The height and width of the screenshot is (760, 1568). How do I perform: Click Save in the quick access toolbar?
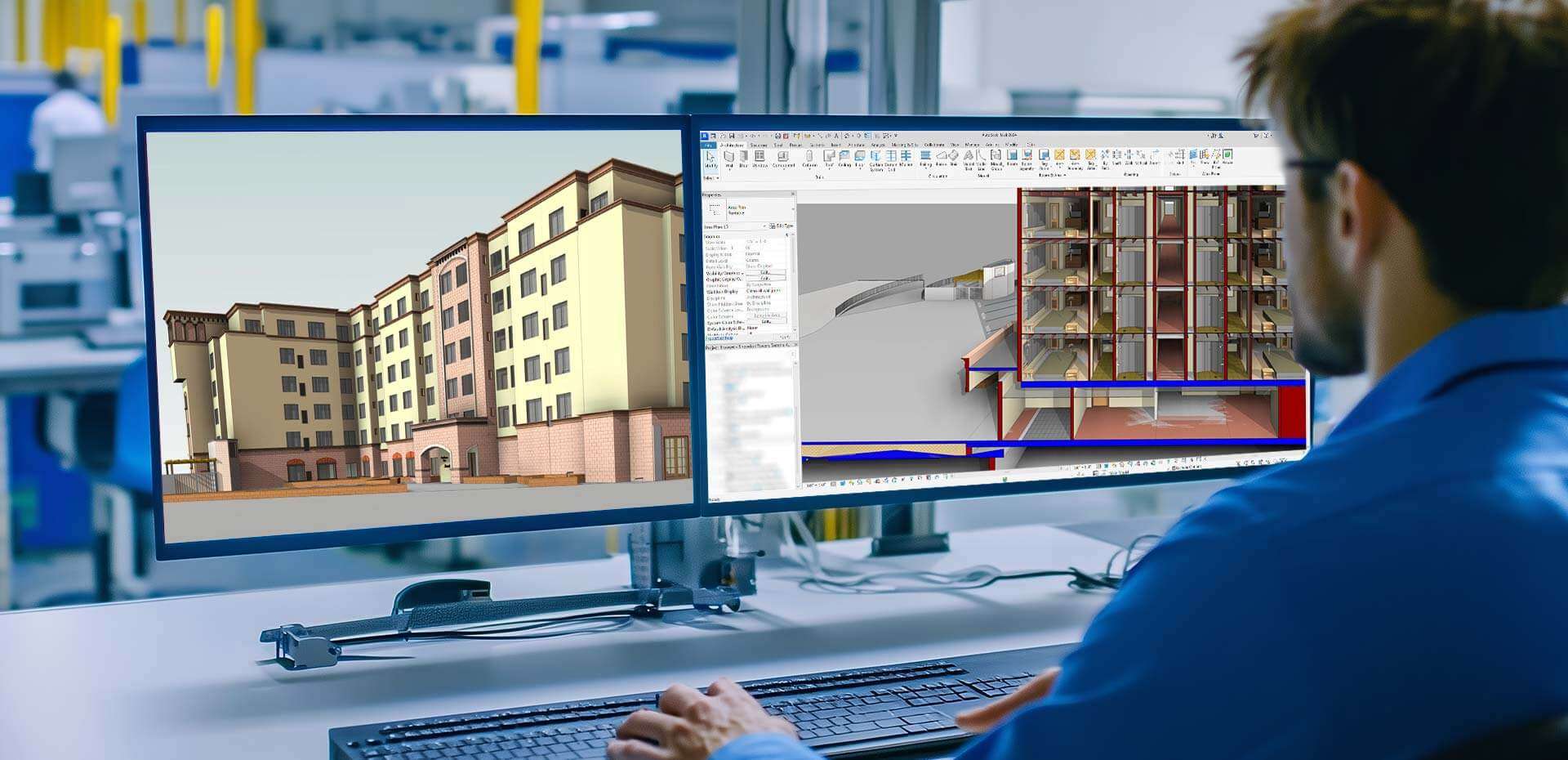[x=732, y=136]
